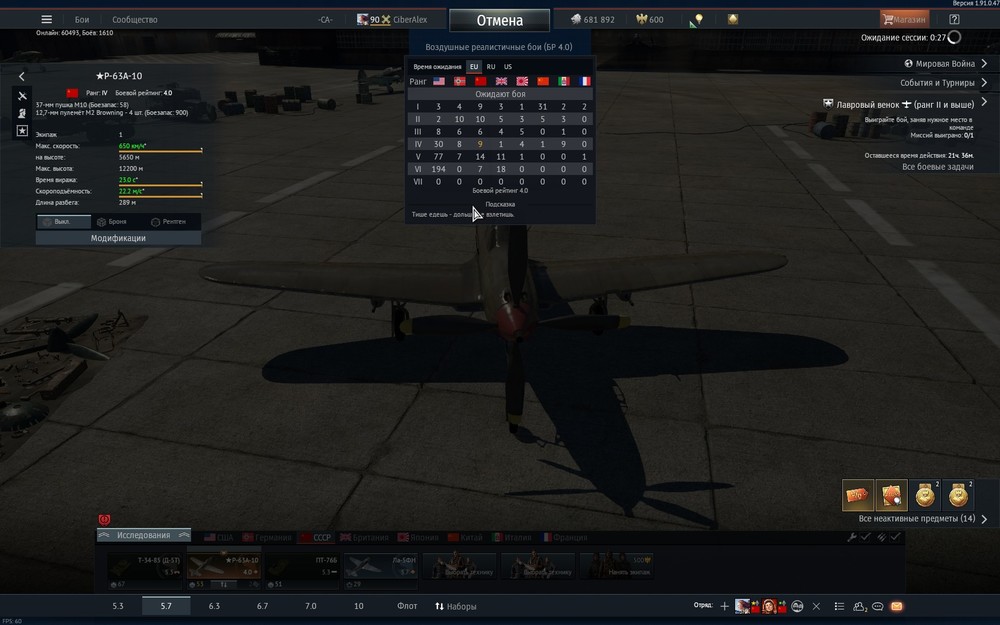1000x625 pixels.
Task: Open the Сообщество menu
Action: (x=135, y=19)
